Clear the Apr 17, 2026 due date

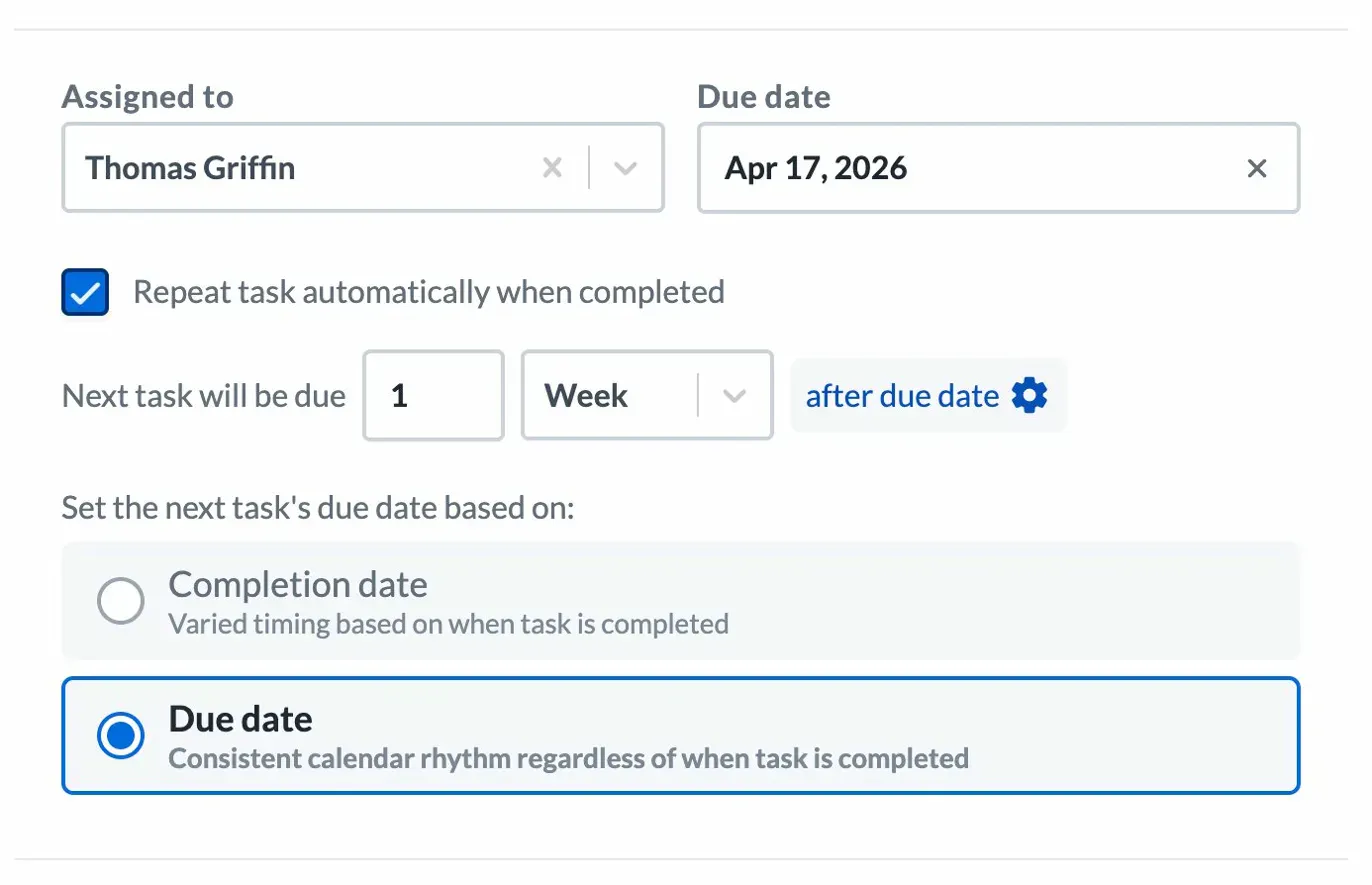click(x=1257, y=168)
